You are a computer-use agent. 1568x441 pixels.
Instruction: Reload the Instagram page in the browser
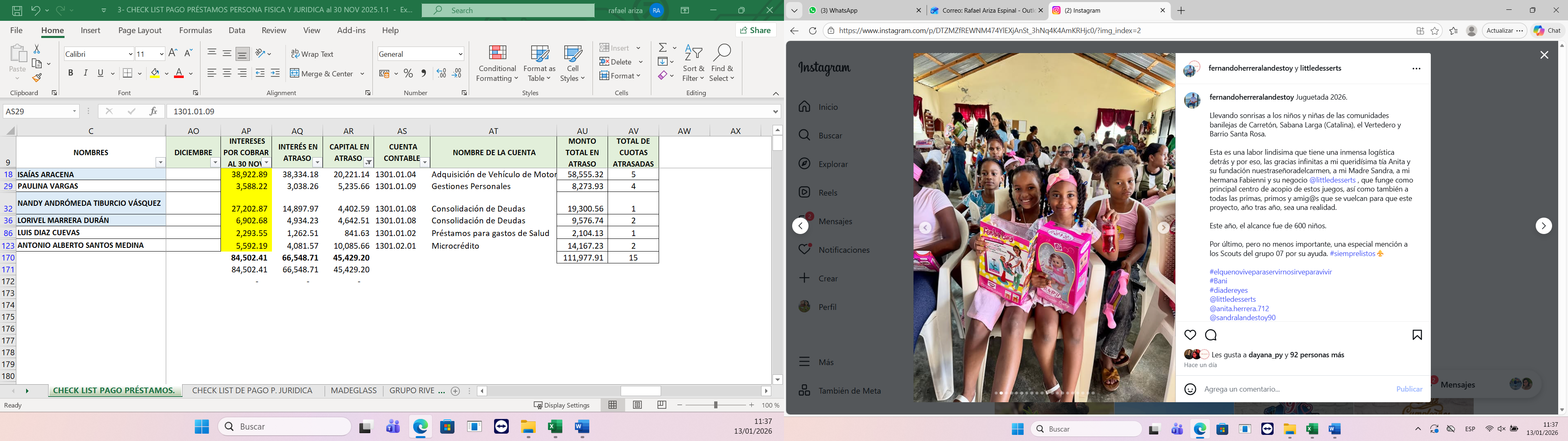coord(813,31)
